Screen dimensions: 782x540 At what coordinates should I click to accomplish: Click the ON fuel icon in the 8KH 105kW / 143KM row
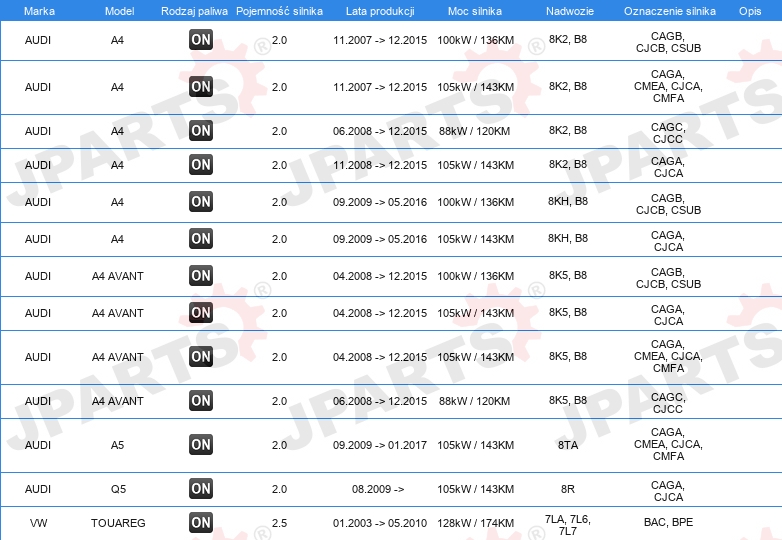pyautogui.click(x=201, y=238)
